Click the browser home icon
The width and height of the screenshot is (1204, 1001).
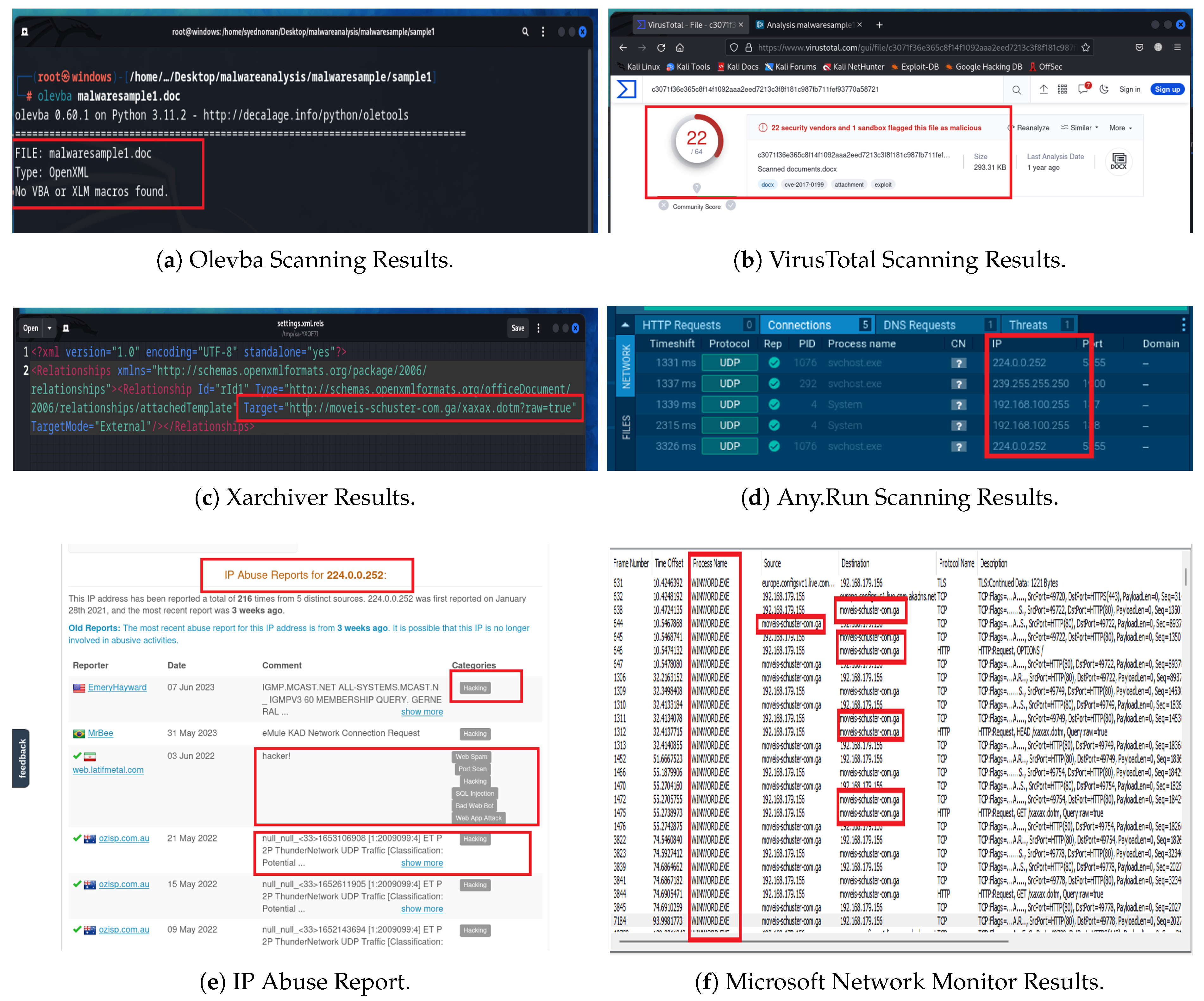pyautogui.click(x=680, y=47)
